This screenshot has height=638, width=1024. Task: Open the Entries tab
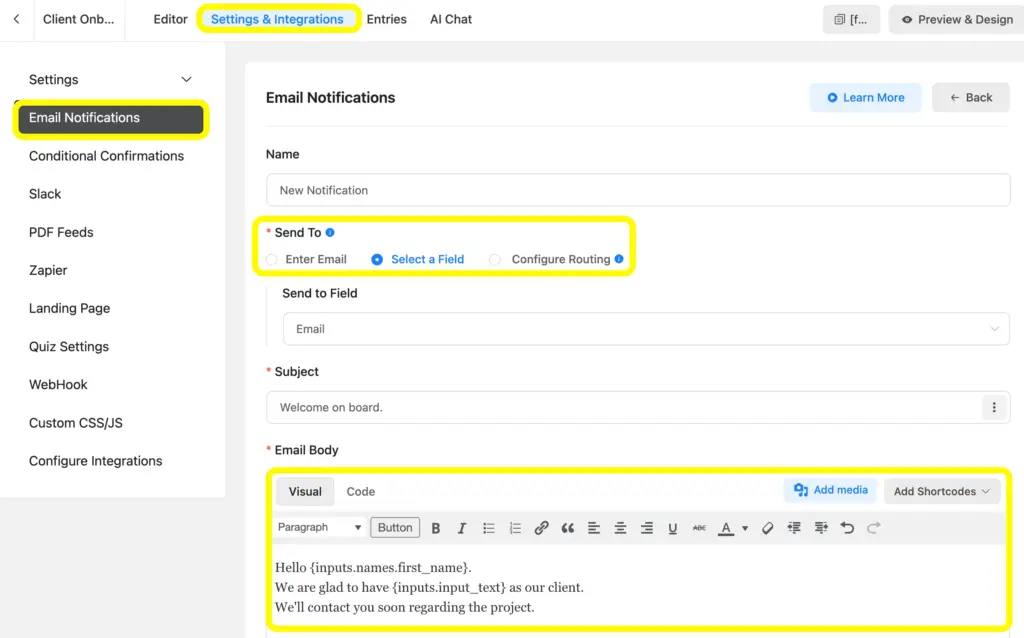point(387,20)
